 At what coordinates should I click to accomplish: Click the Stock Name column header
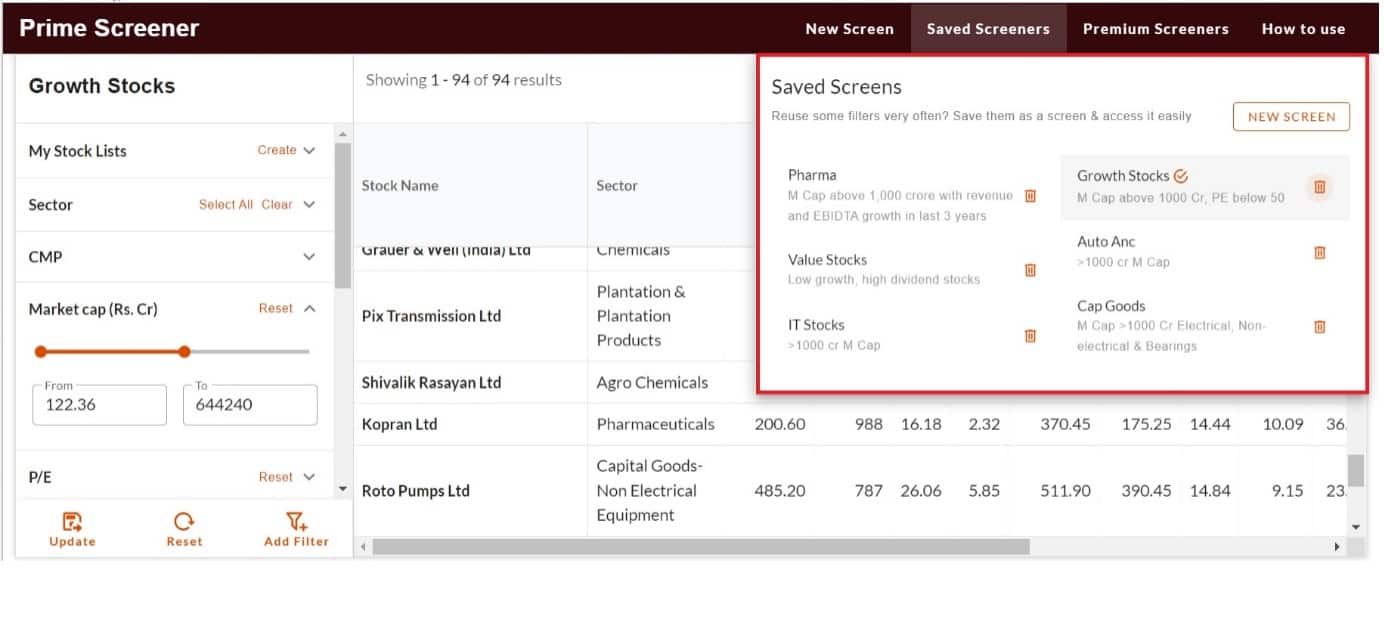[400, 185]
